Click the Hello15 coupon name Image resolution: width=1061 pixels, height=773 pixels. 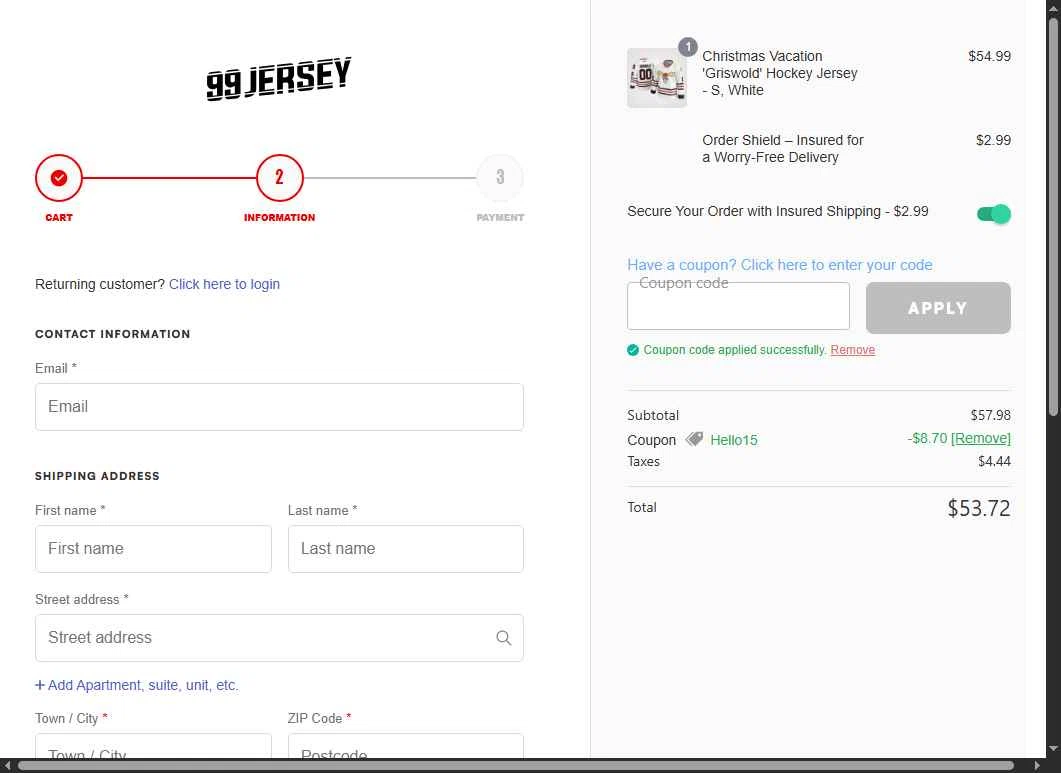coord(733,440)
